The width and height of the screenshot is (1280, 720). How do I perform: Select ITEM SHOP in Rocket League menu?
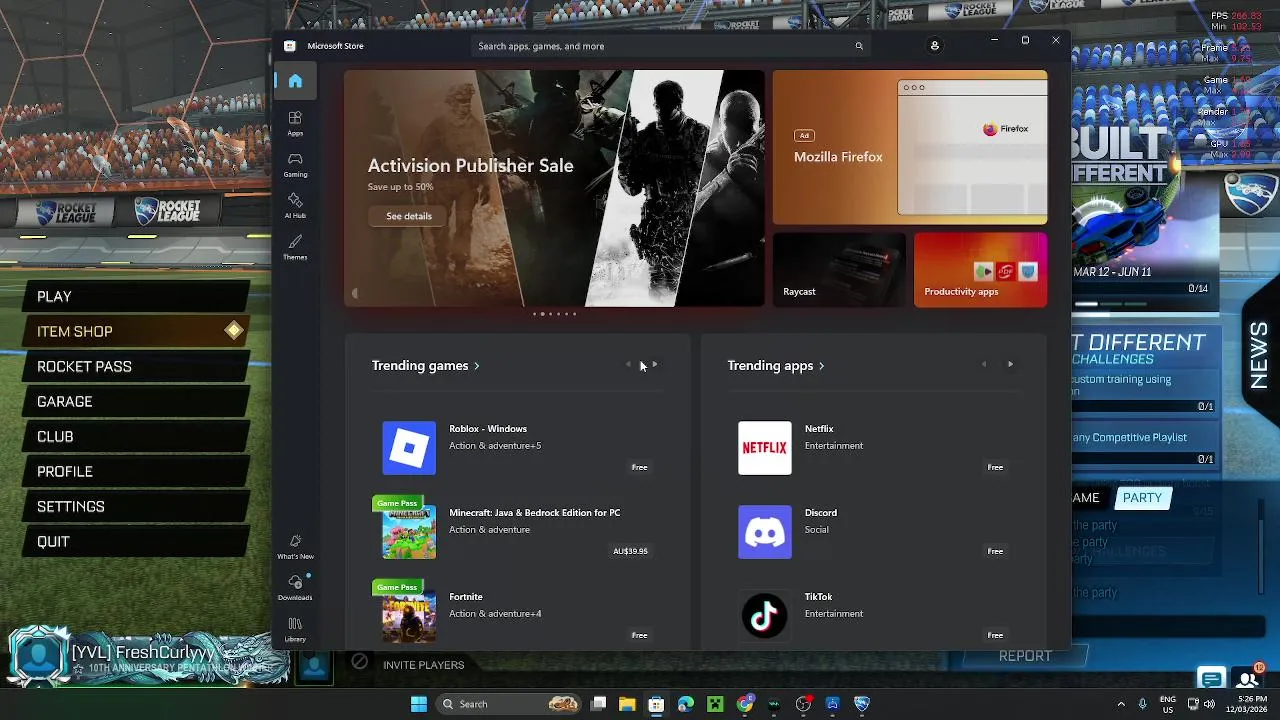pos(137,332)
